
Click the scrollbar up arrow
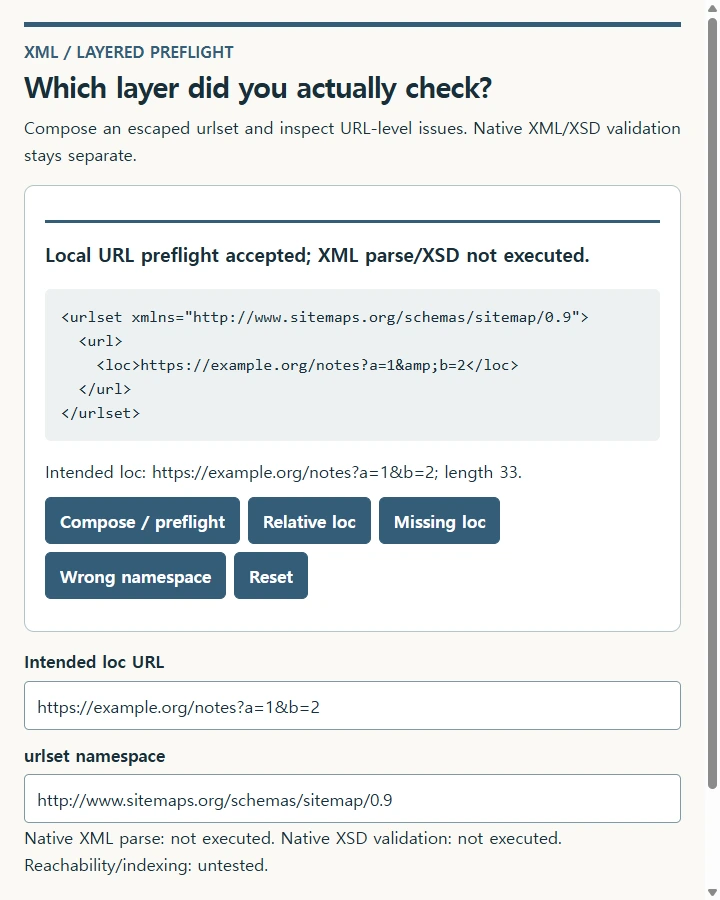712,8
